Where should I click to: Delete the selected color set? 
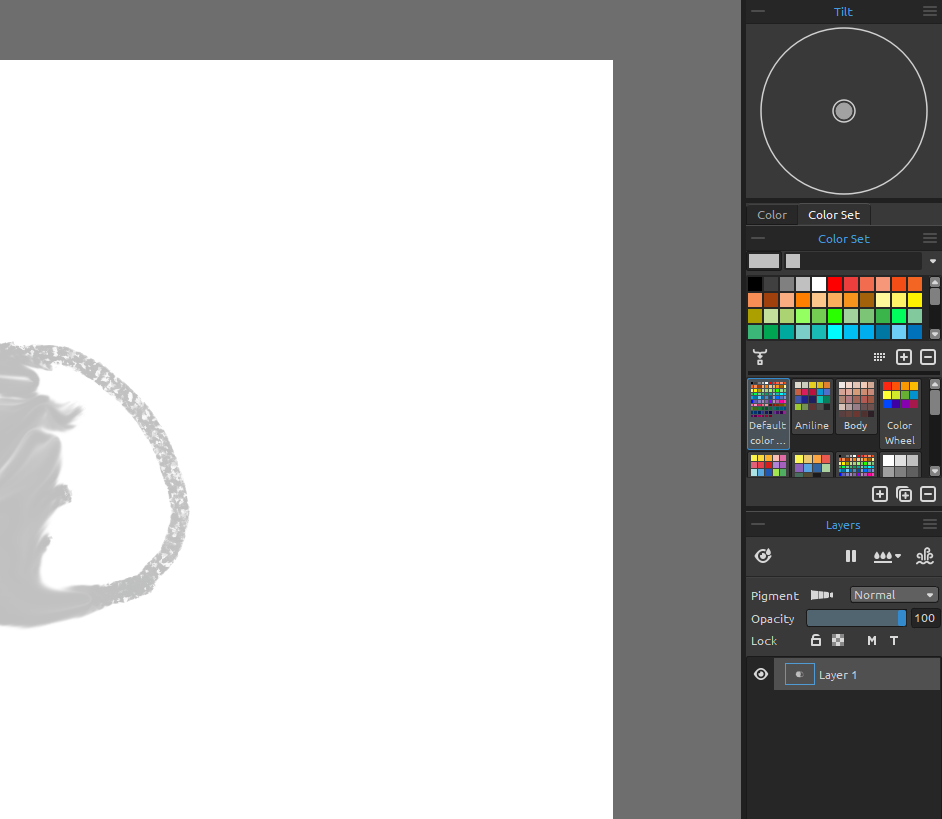click(x=928, y=494)
